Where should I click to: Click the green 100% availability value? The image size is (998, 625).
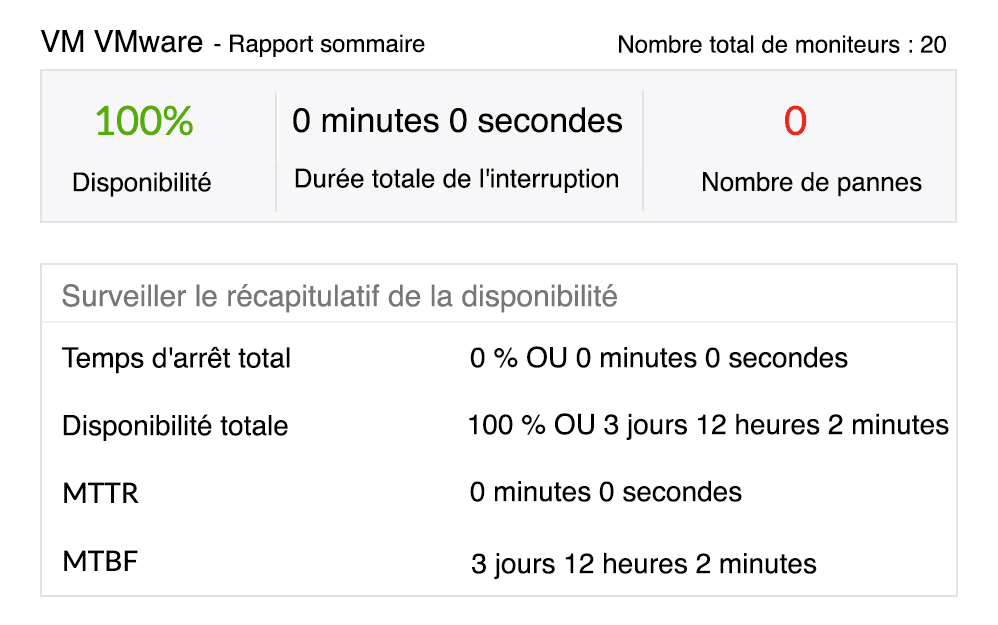click(x=144, y=121)
